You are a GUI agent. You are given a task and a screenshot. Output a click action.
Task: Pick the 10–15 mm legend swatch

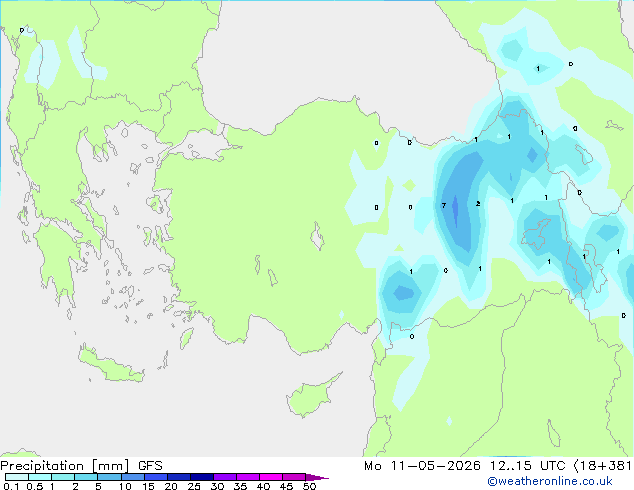[132, 477]
